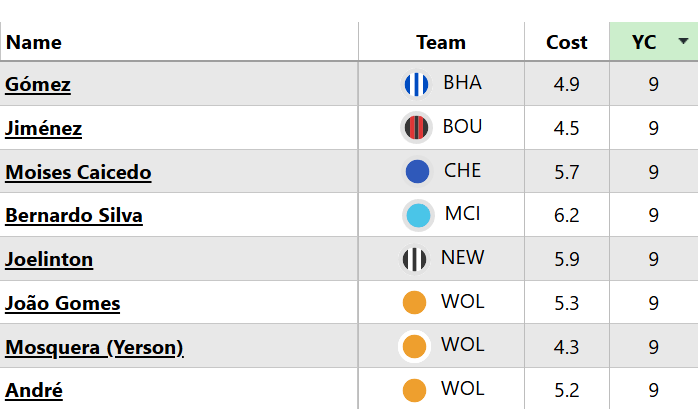Sort by the Cost column header
The height and width of the screenshot is (409, 698).
pos(567,42)
